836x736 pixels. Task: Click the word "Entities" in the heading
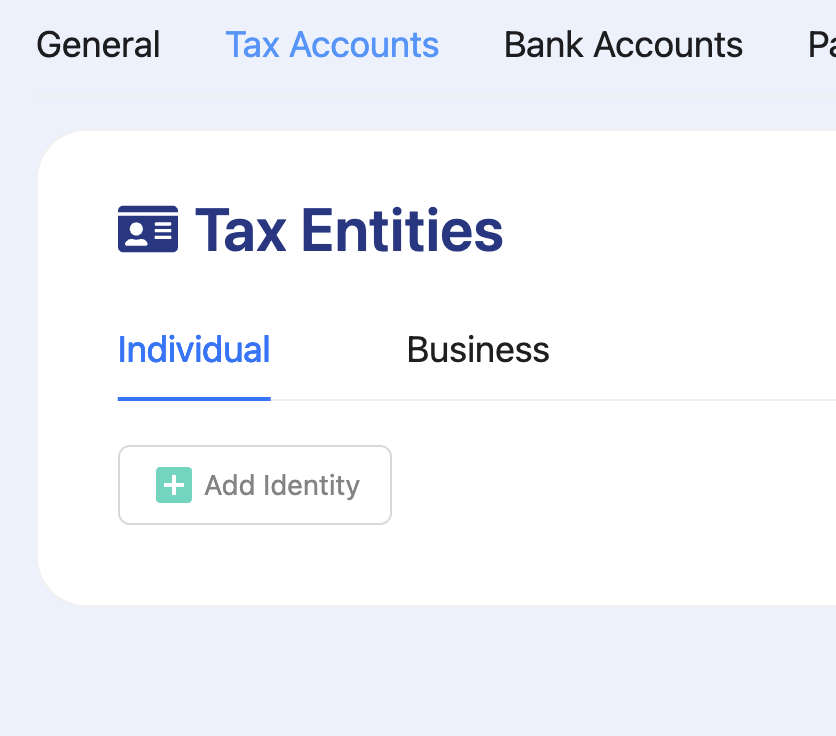pyautogui.click(x=402, y=230)
